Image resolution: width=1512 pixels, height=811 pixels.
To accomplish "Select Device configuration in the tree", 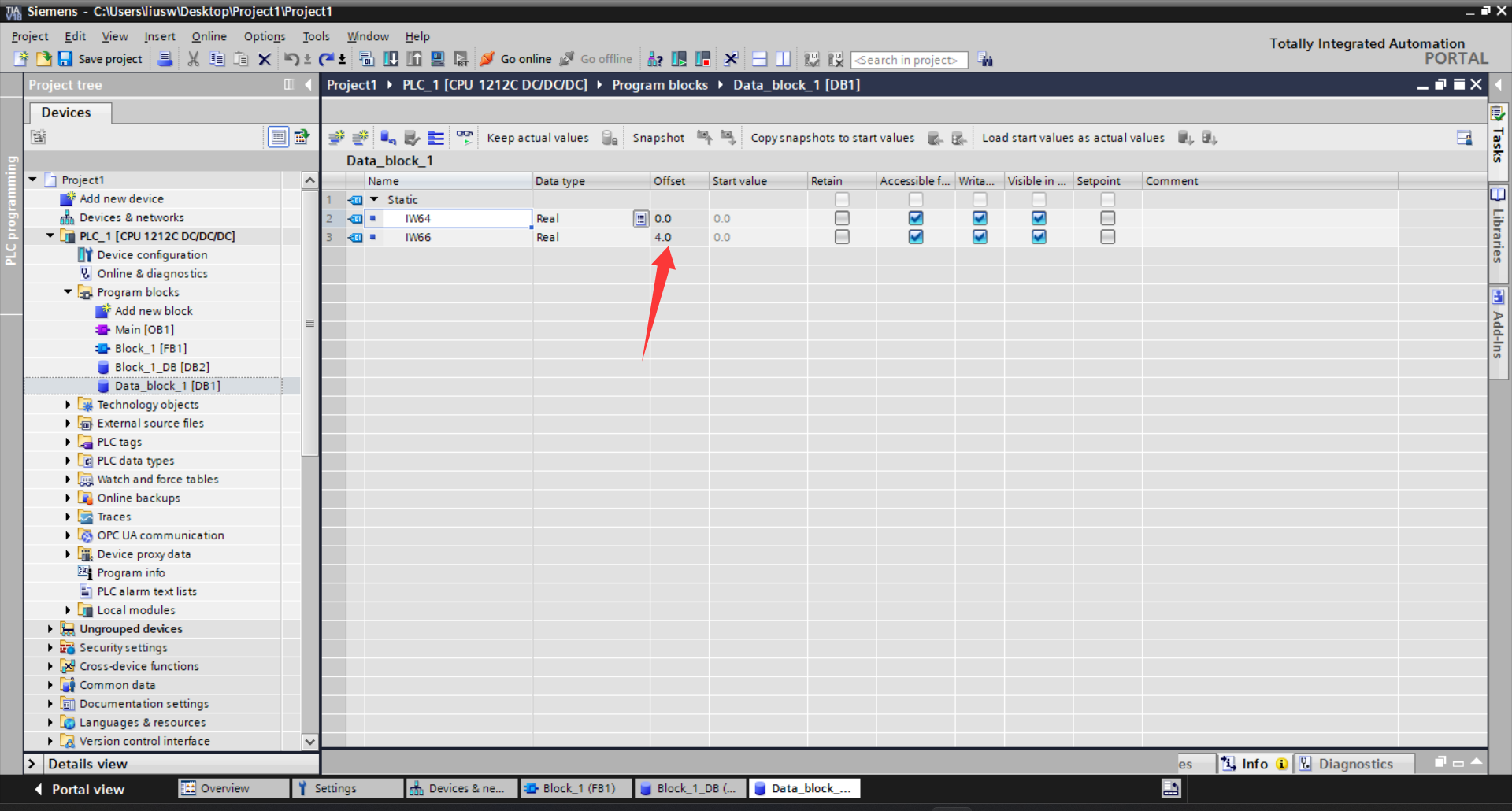I will pos(152,254).
